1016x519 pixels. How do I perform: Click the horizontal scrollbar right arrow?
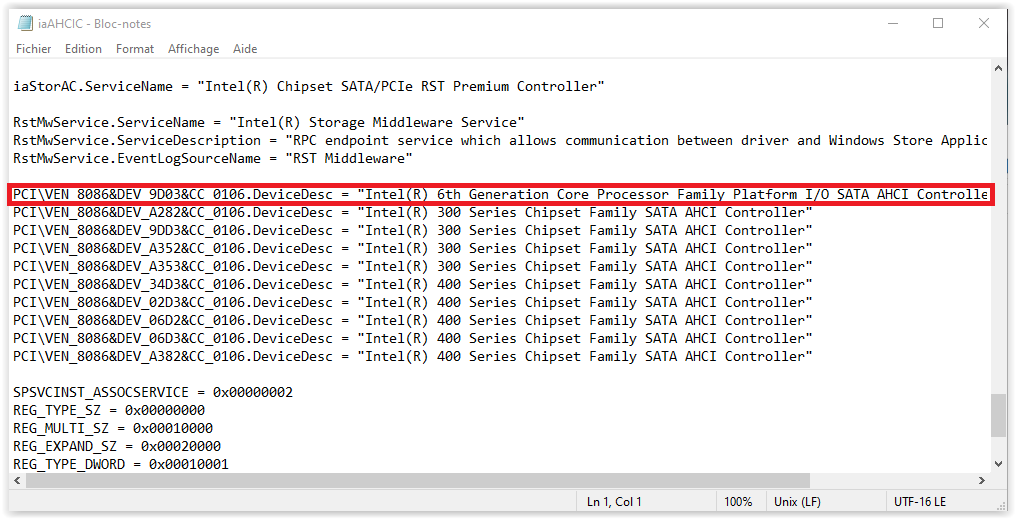click(x=982, y=480)
